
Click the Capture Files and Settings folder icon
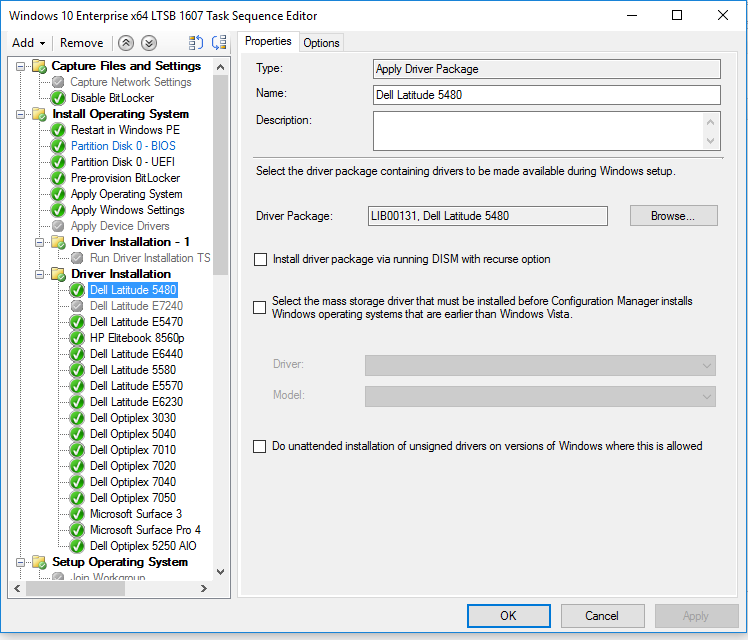pos(39,66)
